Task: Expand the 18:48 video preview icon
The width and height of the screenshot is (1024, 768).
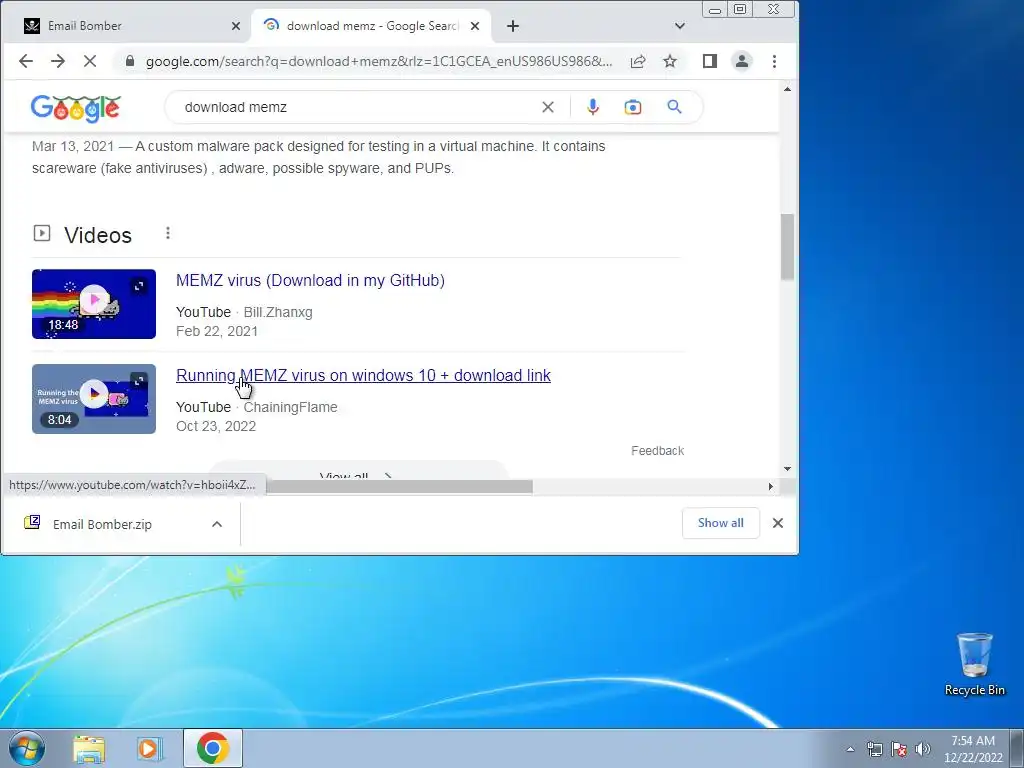Action: click(138, 286)
